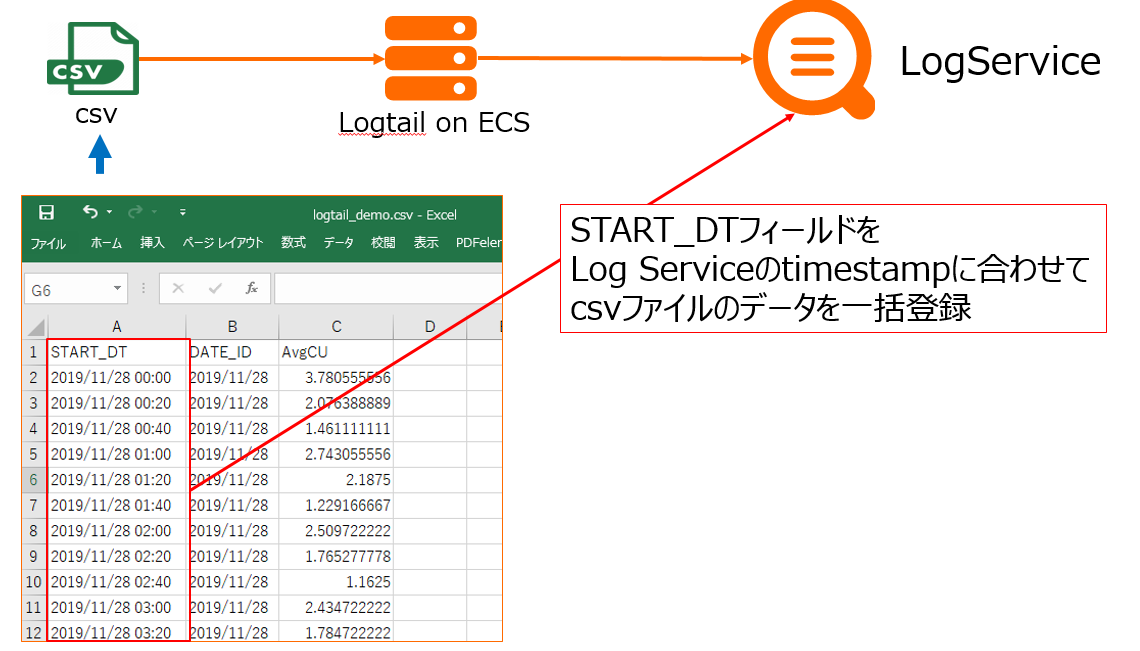Click cell 2019/11/28 01:40
1140x651 pixels.
tap(116, 506)
